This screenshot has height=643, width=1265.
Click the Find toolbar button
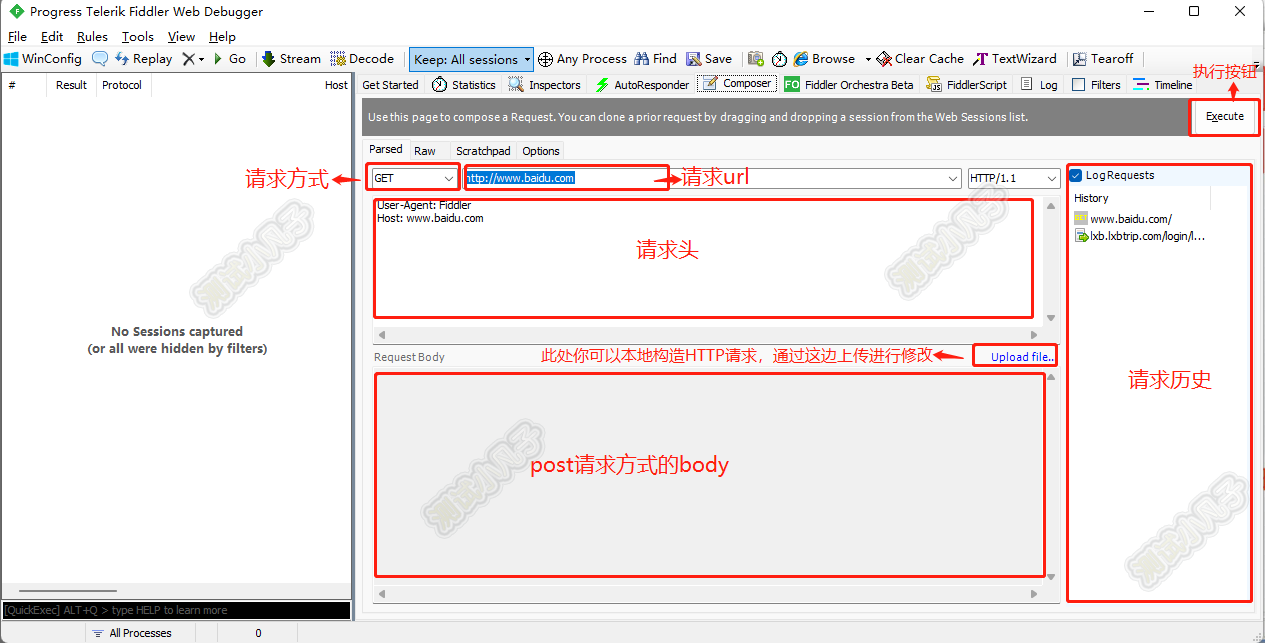click(656, 59)
